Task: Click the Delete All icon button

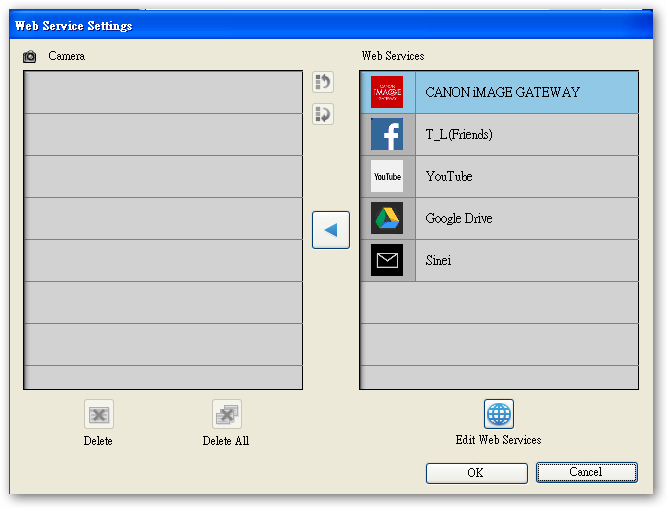Action: pyautogui.click(x=227, y=414)
